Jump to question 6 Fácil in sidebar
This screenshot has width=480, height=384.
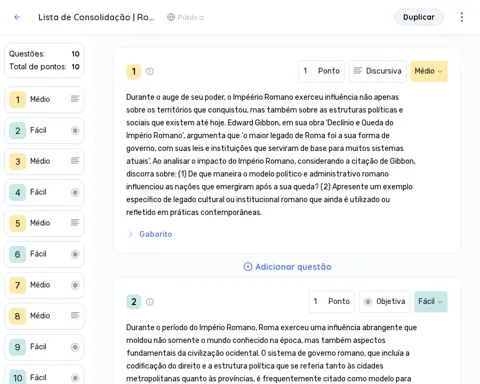click(x=44, y=254)
